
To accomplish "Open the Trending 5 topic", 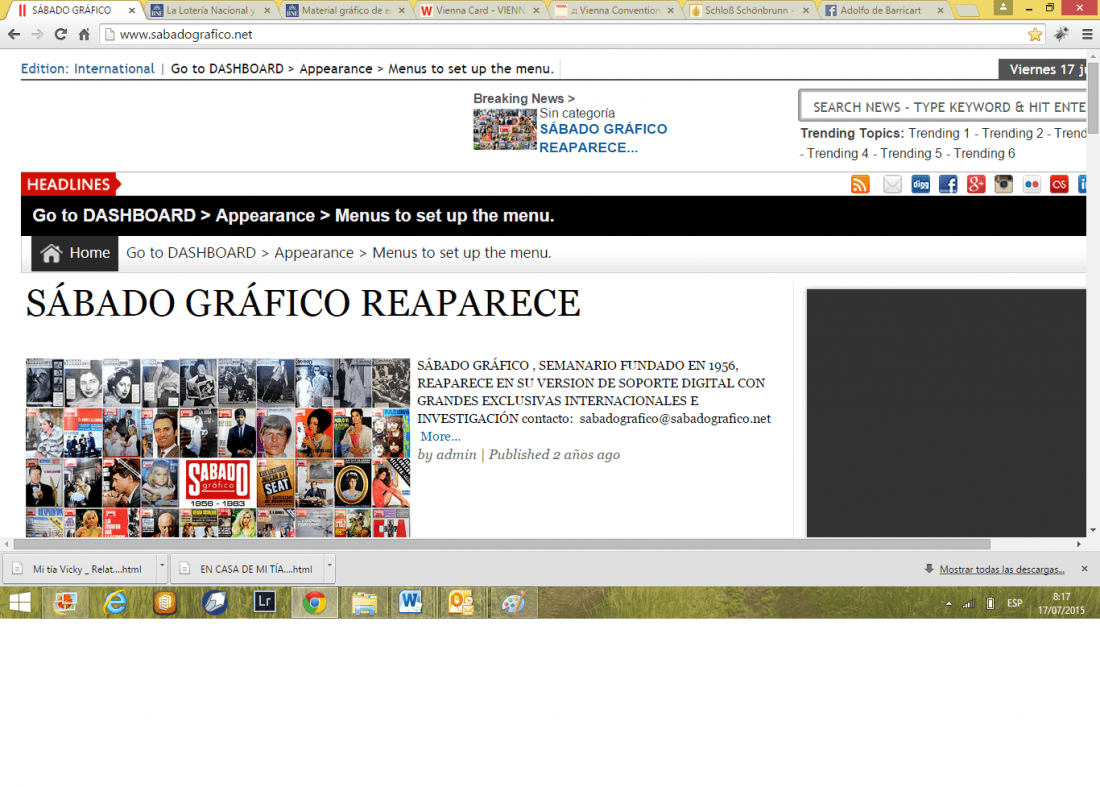I will (911, 154).
